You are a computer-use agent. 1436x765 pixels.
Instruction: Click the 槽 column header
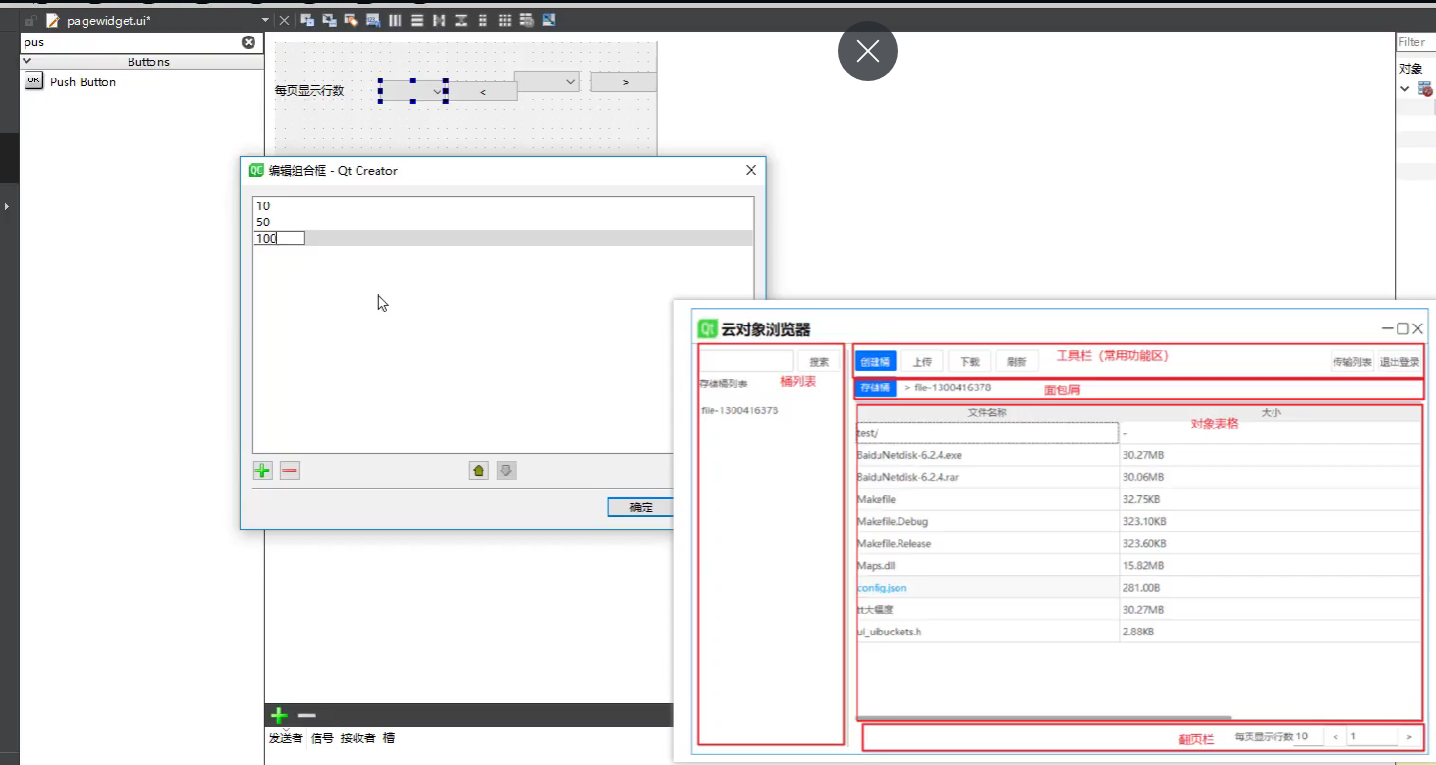389,738
